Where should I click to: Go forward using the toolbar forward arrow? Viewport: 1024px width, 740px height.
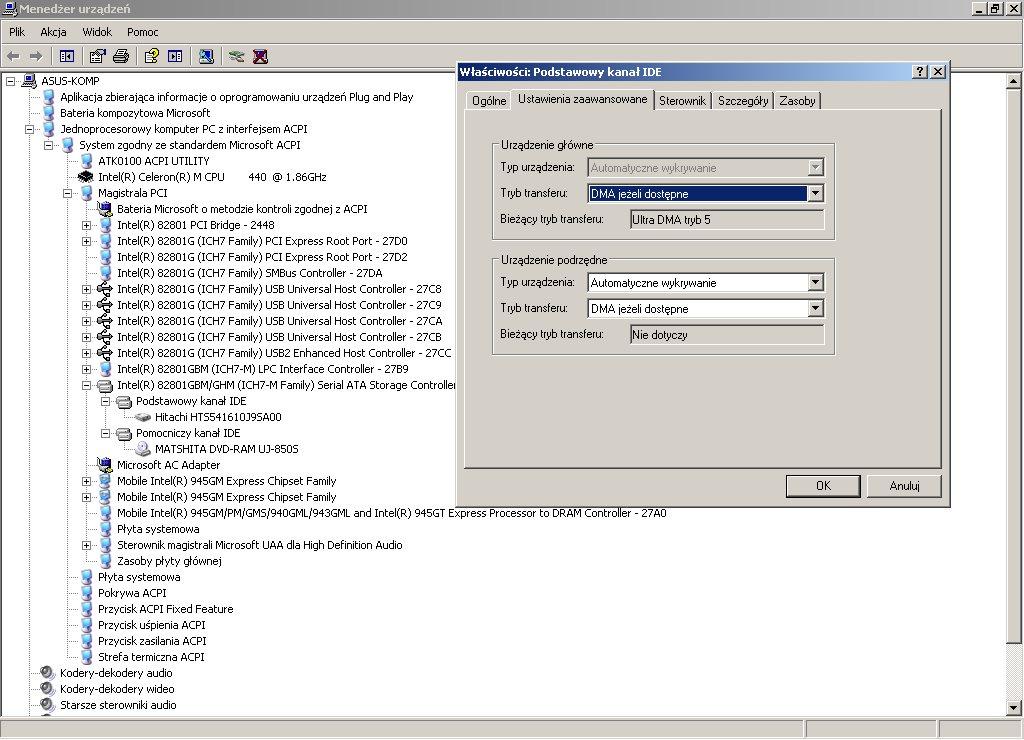37,57
